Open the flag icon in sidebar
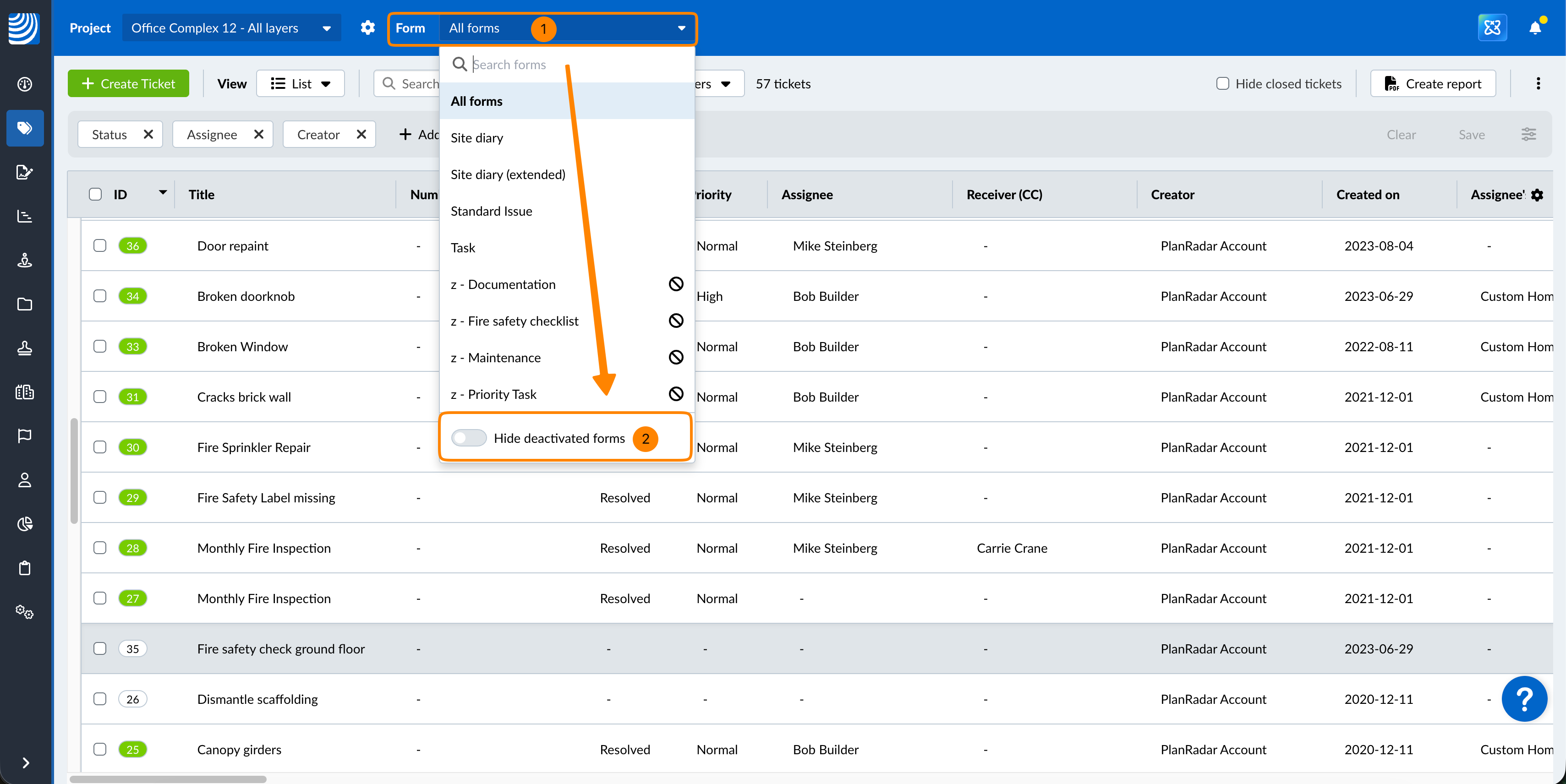Screen dimensions: 1566x784 pos(25,436)
